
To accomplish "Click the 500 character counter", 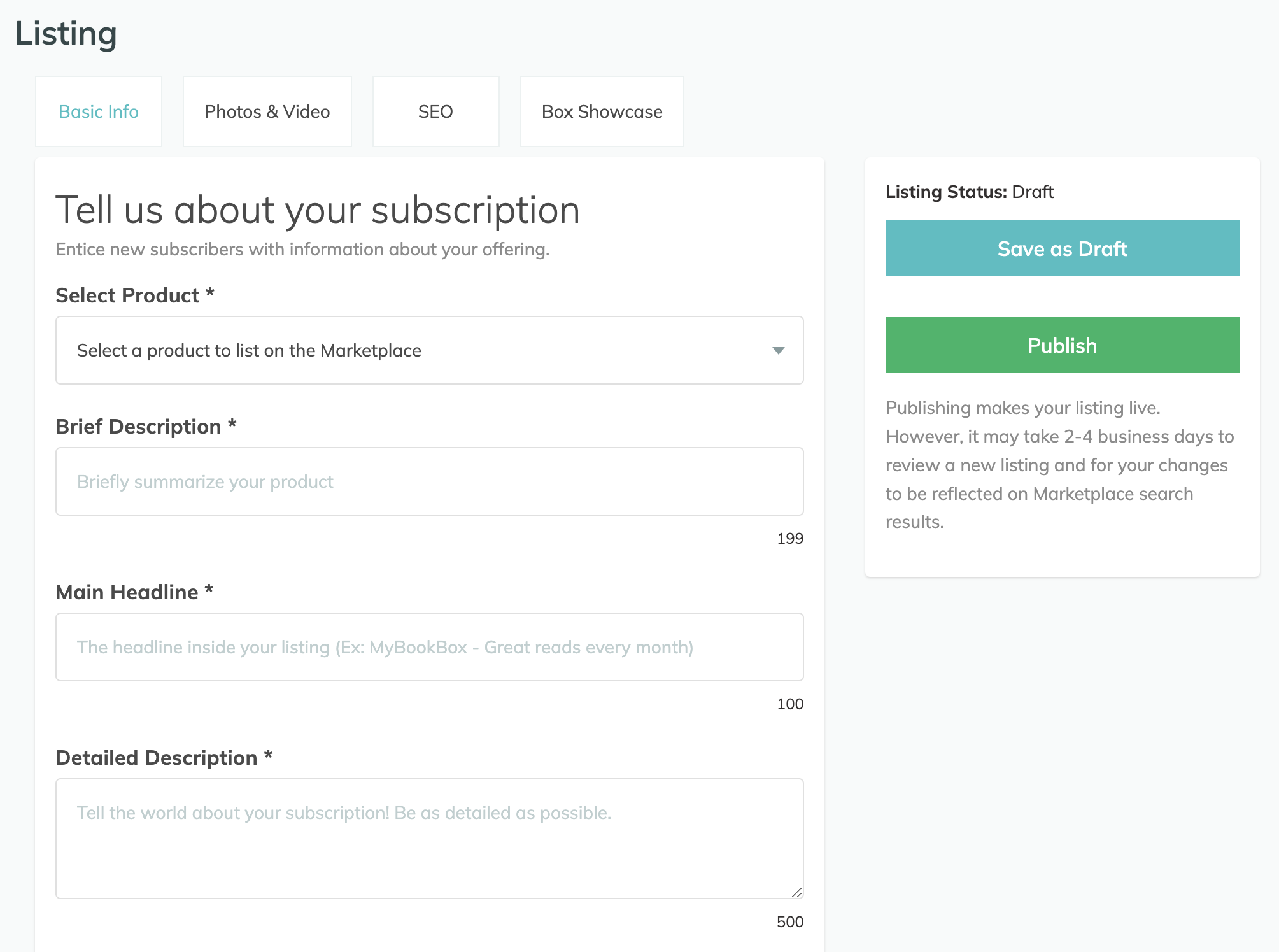I will [789, 922].
